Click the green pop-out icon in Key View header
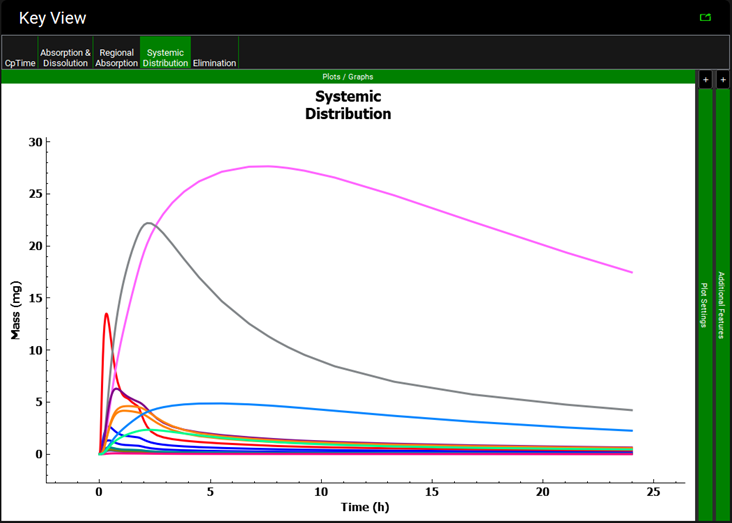Screen dimensions: 732x523 tap(706, 17)
